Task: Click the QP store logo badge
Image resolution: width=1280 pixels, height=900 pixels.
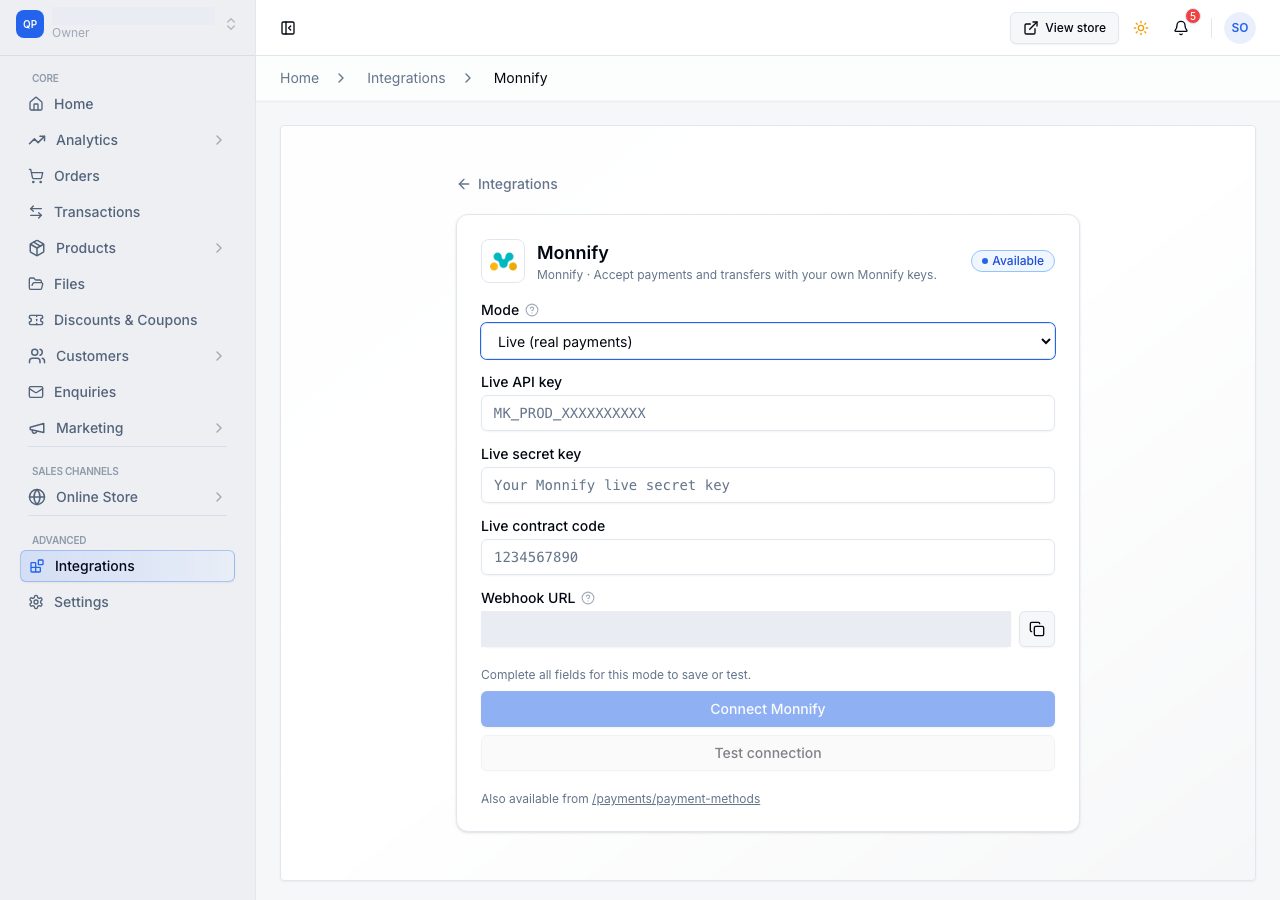Action: tap(30, 24)
